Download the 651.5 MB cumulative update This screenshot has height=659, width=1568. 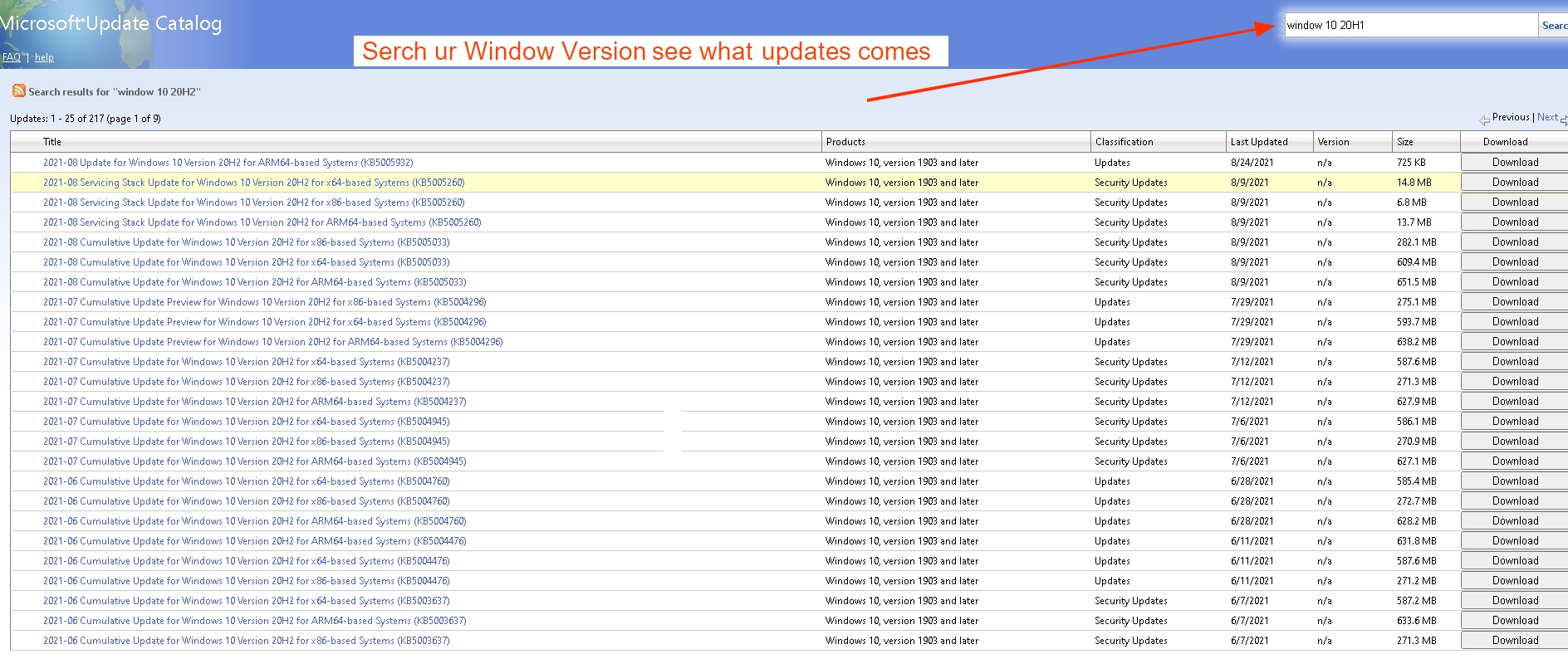pos(1515,282)
